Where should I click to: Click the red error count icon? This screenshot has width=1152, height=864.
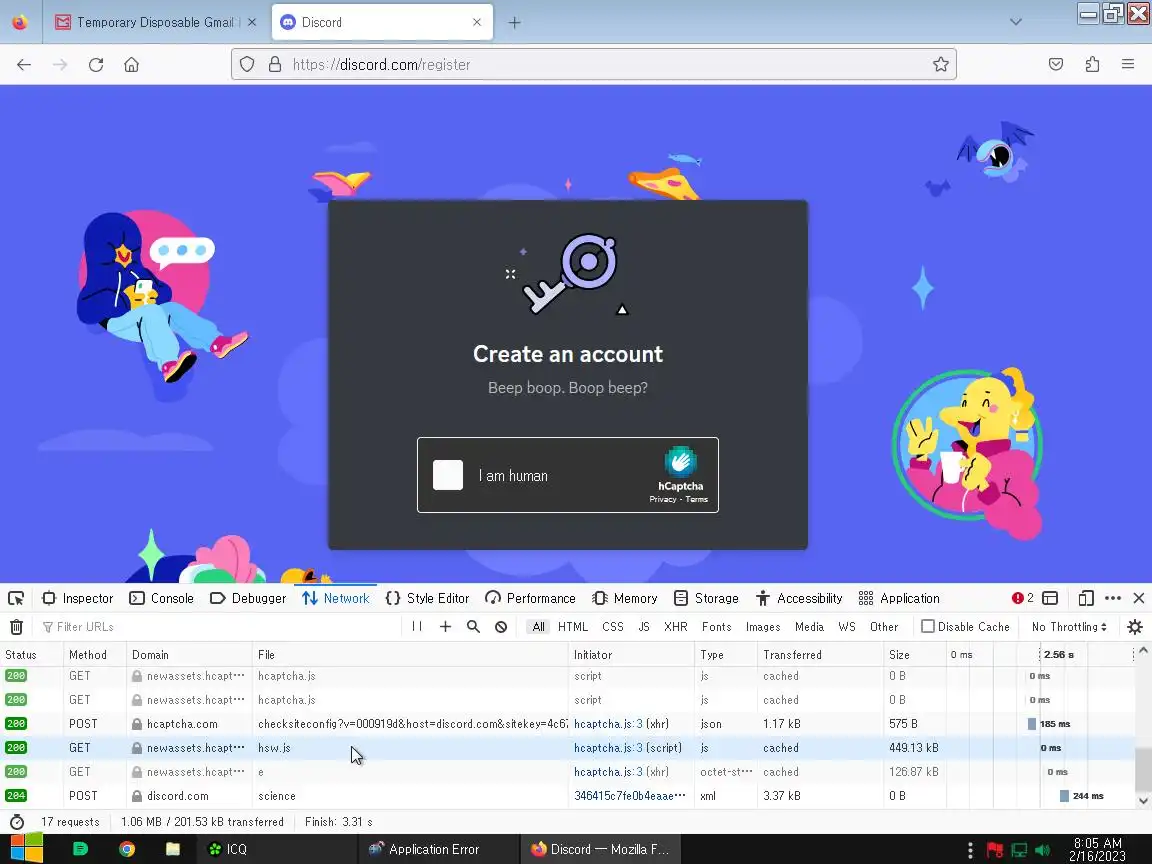tap(1022, 598)
